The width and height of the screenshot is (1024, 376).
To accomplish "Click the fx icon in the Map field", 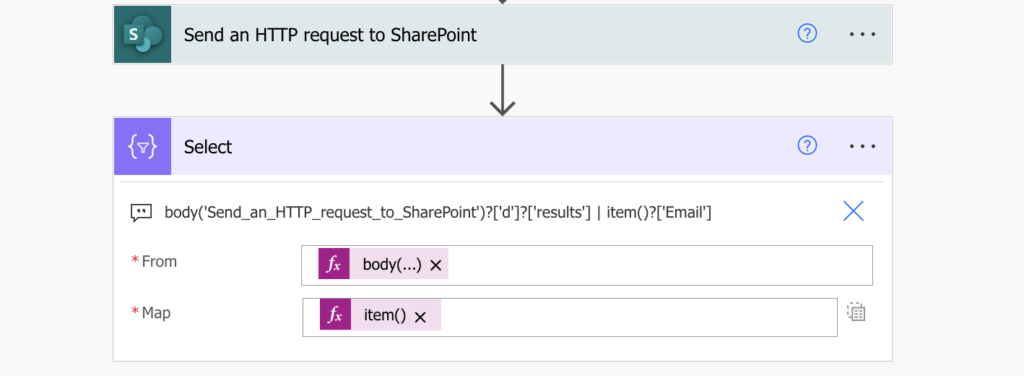I will click(335, 315).
